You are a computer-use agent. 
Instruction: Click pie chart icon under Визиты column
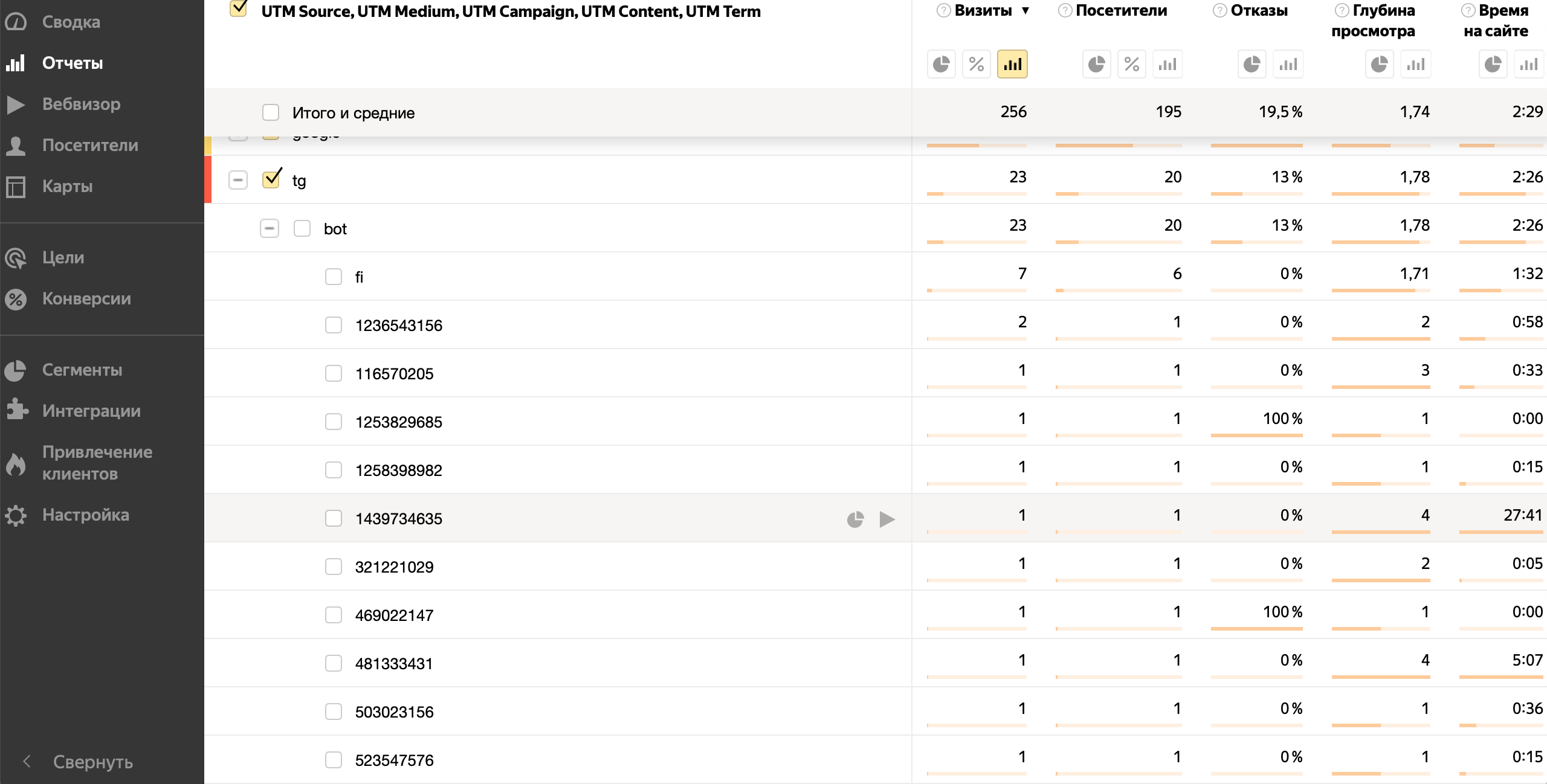(941, 64)
